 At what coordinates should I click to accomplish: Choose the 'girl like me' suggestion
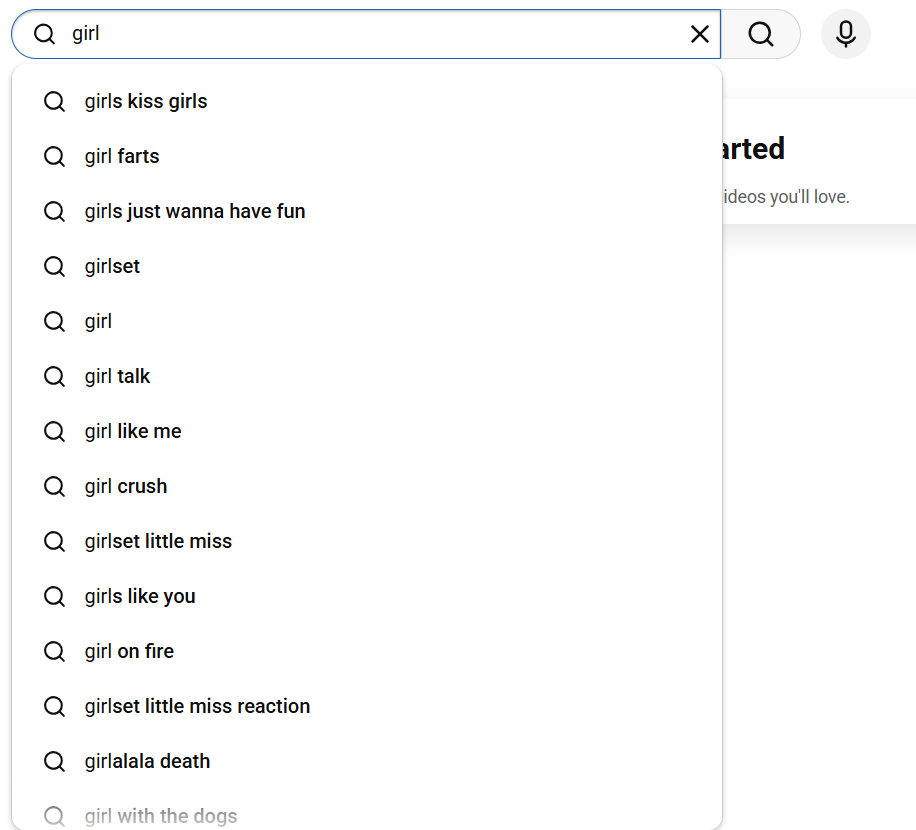(x=133, y=432)
